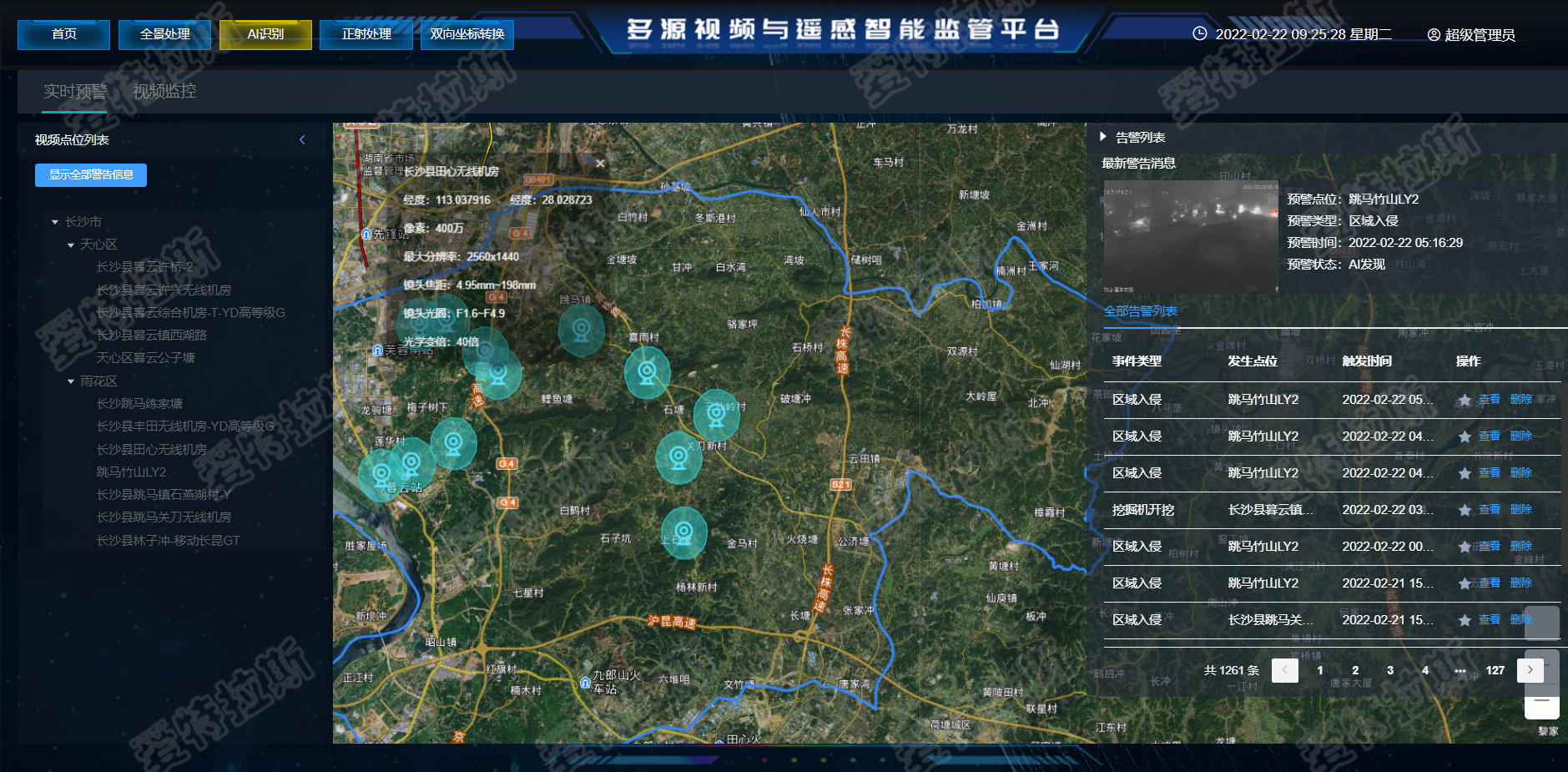Select the camera marker near 跳马镇

[x=581, y=330]
